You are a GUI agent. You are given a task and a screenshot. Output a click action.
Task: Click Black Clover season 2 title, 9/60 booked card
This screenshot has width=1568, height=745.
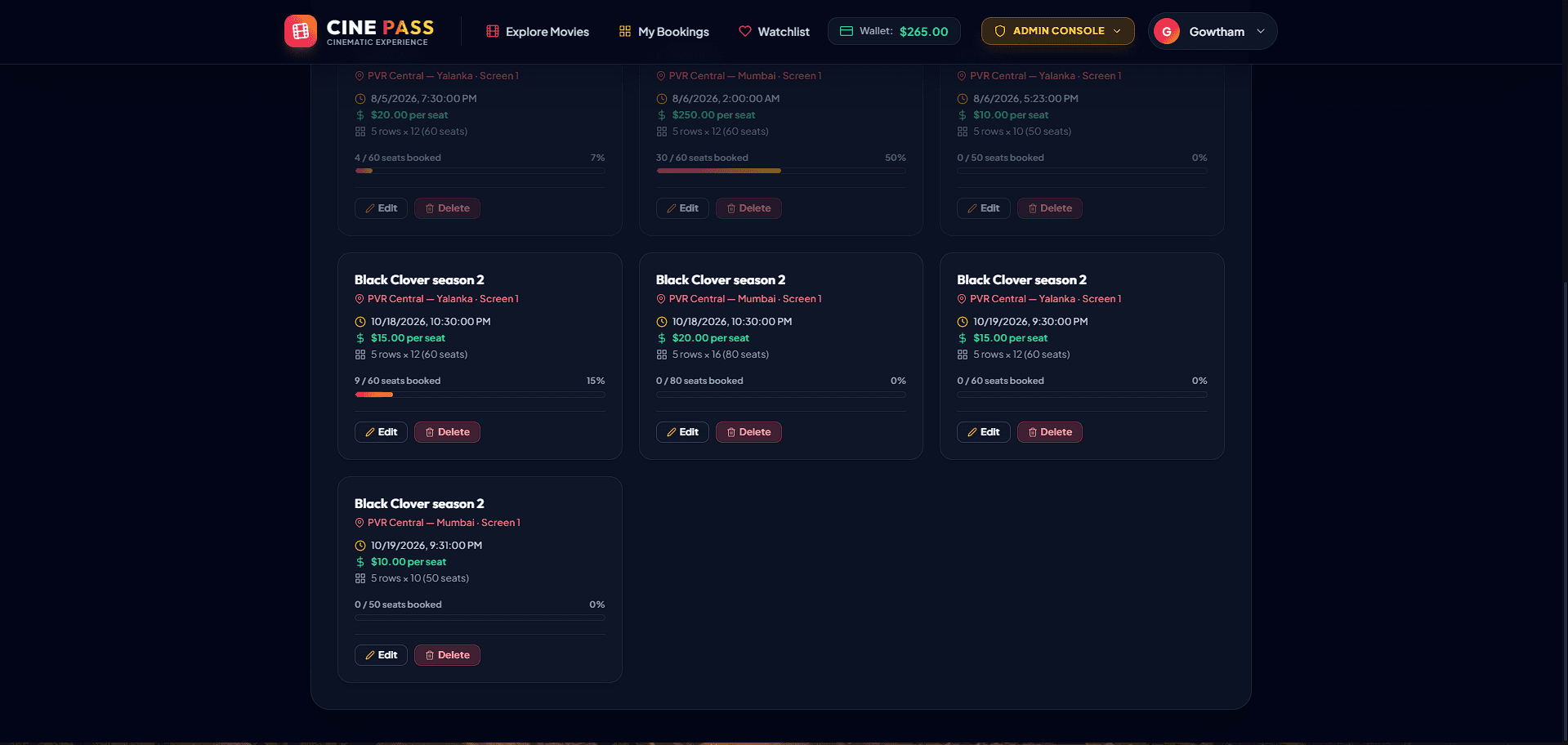[x=419, y=280]
